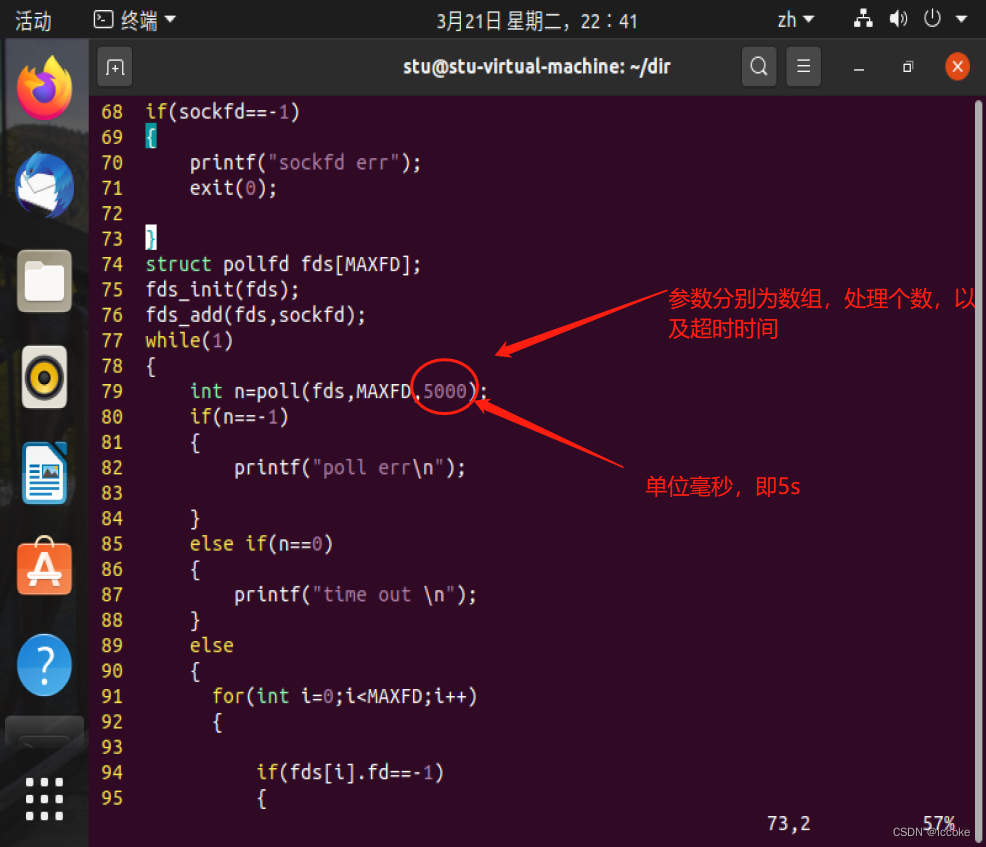Click on 'struct pollfd fds[MAXFD];' line

coord(283,264)
